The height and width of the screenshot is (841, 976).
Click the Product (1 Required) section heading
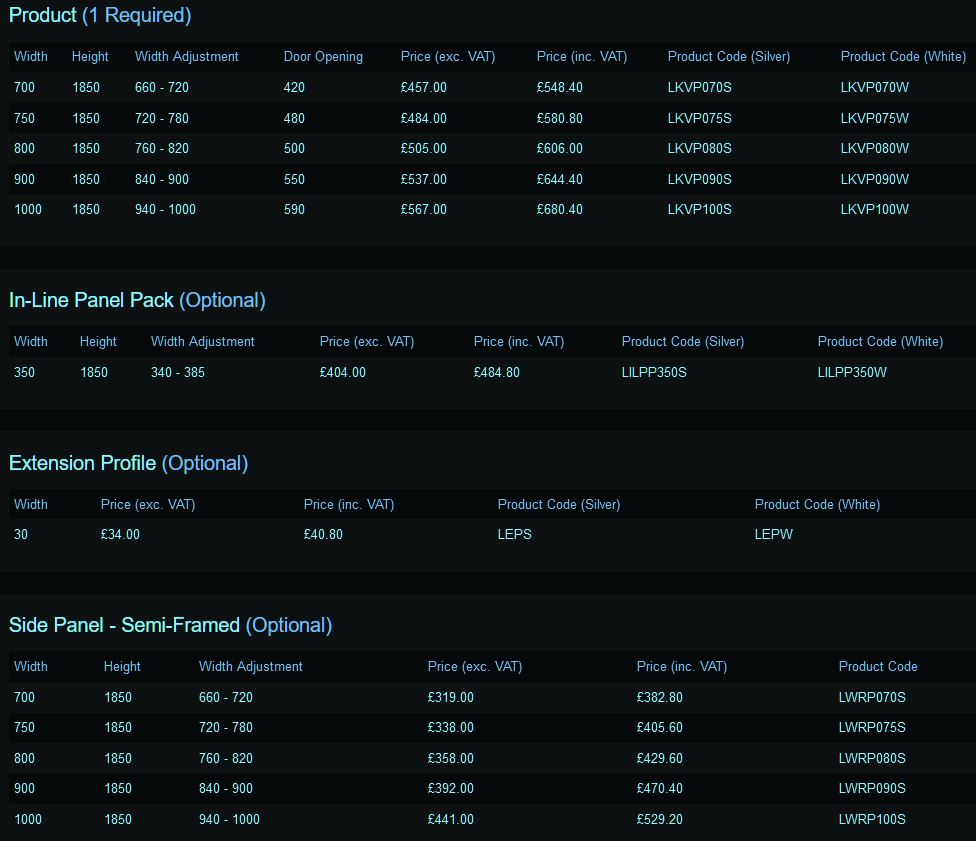click(x=100, y=15)
